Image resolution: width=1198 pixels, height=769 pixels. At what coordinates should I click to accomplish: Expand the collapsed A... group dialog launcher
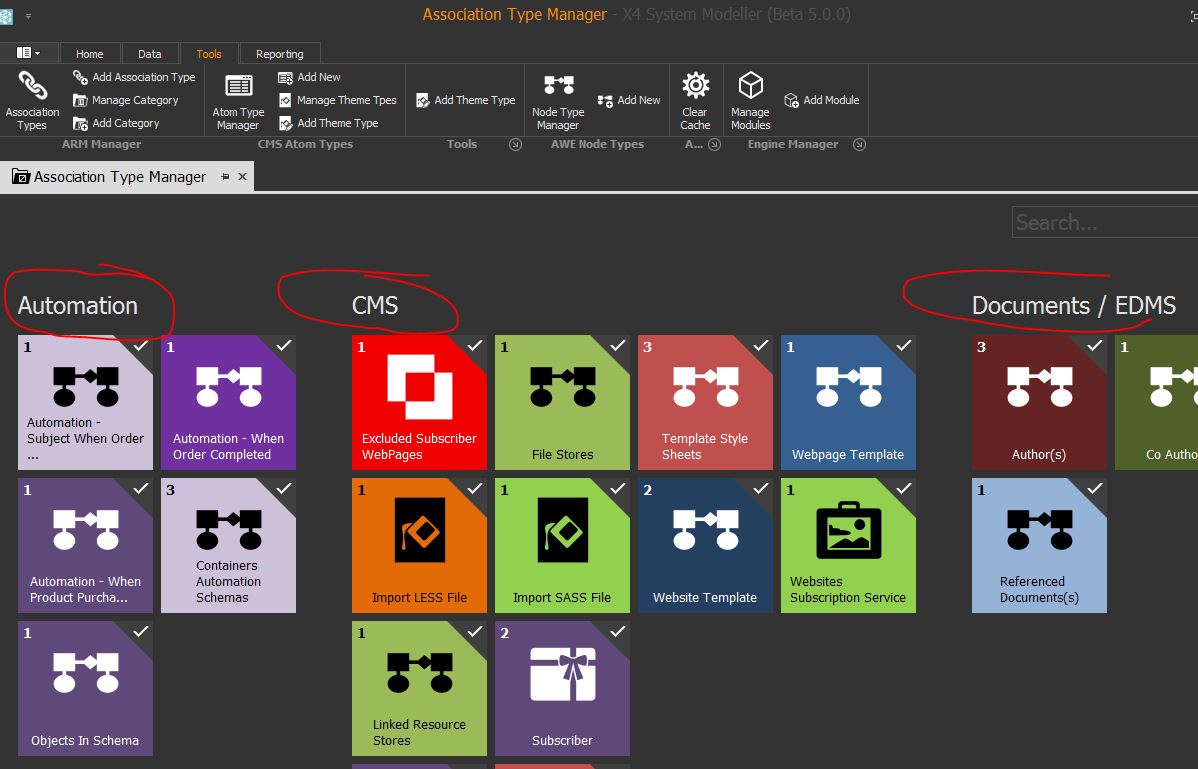coord(714,144)
